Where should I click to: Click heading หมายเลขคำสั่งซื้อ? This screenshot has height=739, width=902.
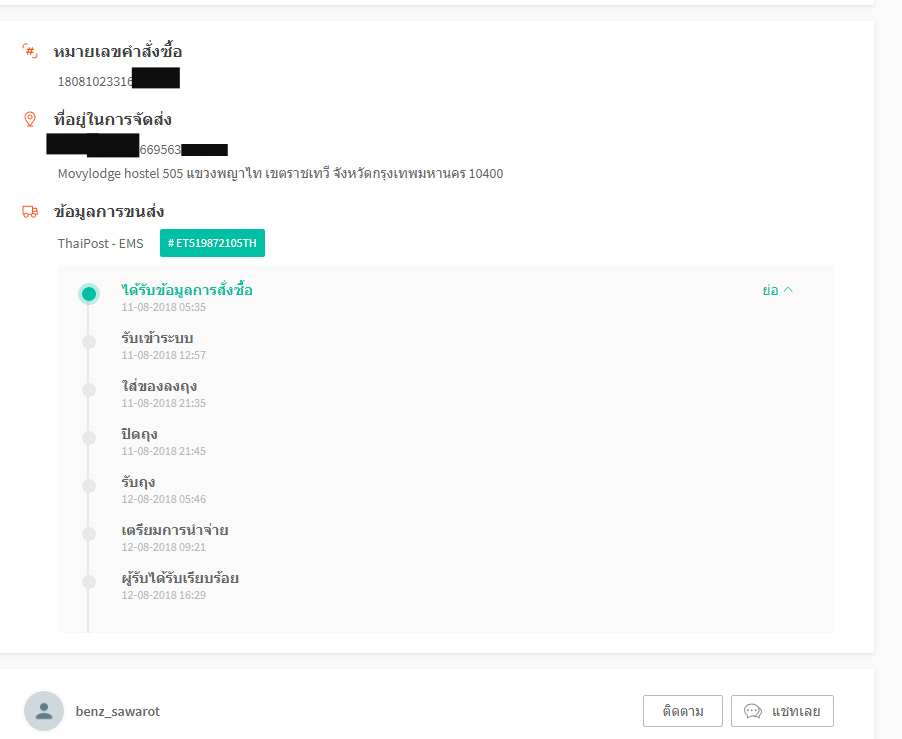[x=118, y=52]
